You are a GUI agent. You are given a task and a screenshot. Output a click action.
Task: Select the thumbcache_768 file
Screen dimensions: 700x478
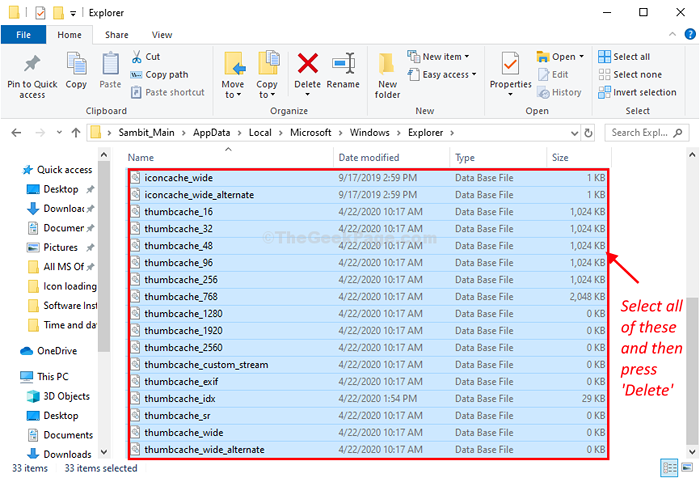pyautogui.click(x=368, y=296)
